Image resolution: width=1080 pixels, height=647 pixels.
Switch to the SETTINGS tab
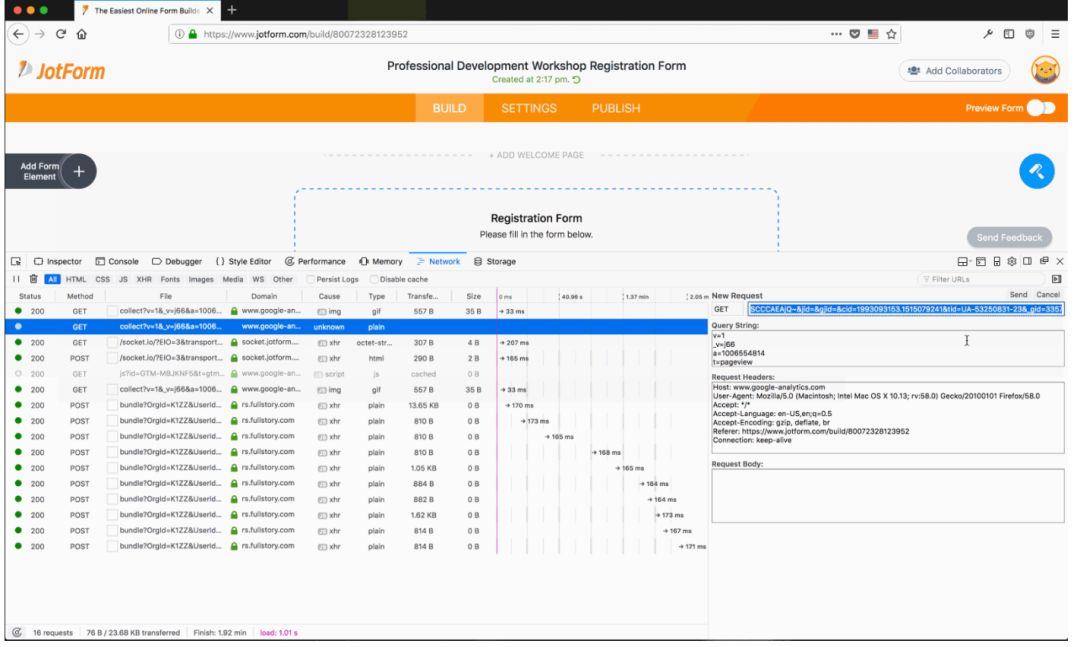pos(529,108)
